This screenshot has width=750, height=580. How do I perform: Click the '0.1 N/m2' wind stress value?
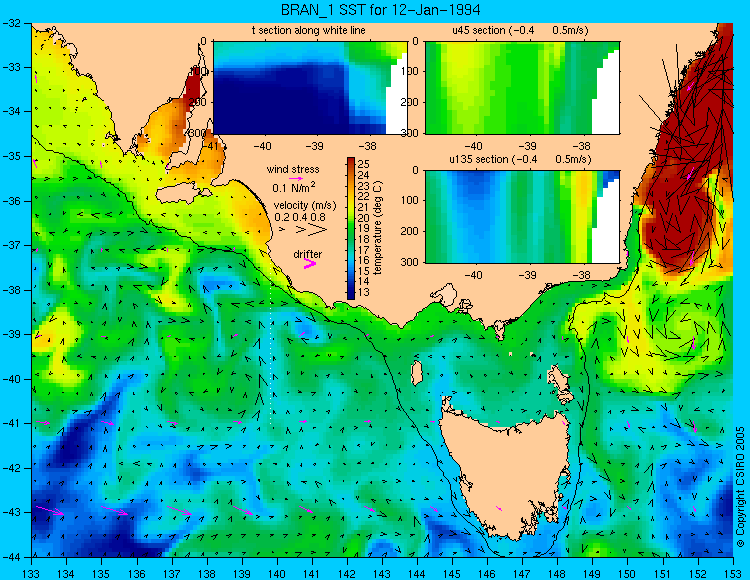[x=294, y=187]
